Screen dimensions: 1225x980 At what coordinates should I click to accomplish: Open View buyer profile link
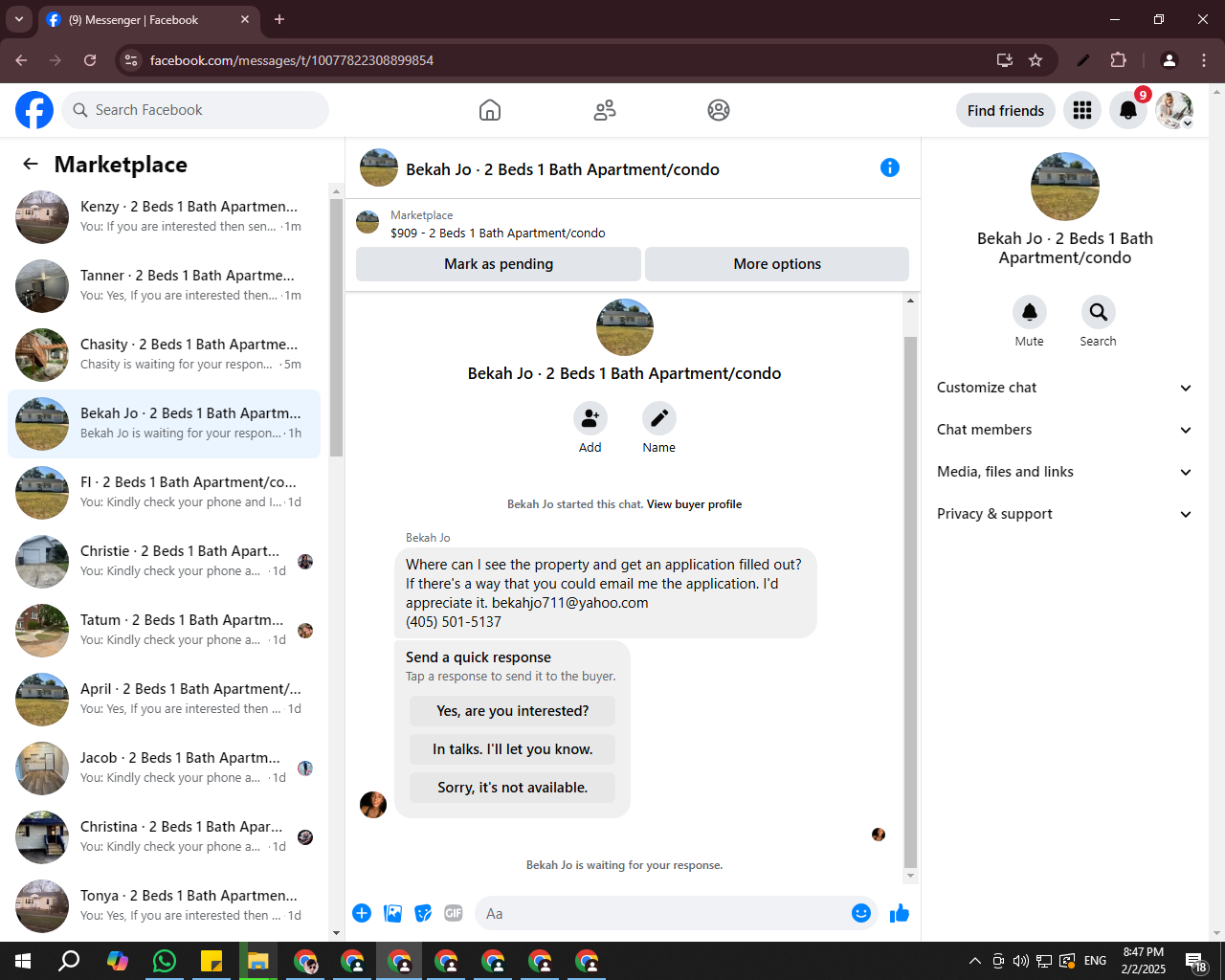pos(694,504)
